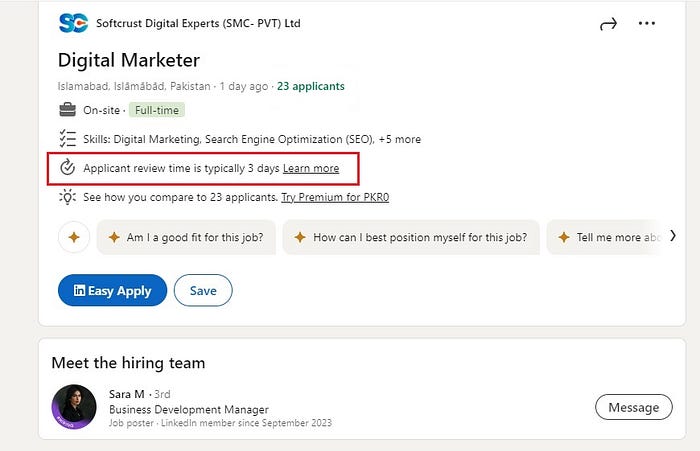
Task: Save this Digital Marketer job
Action: (203, 290)
